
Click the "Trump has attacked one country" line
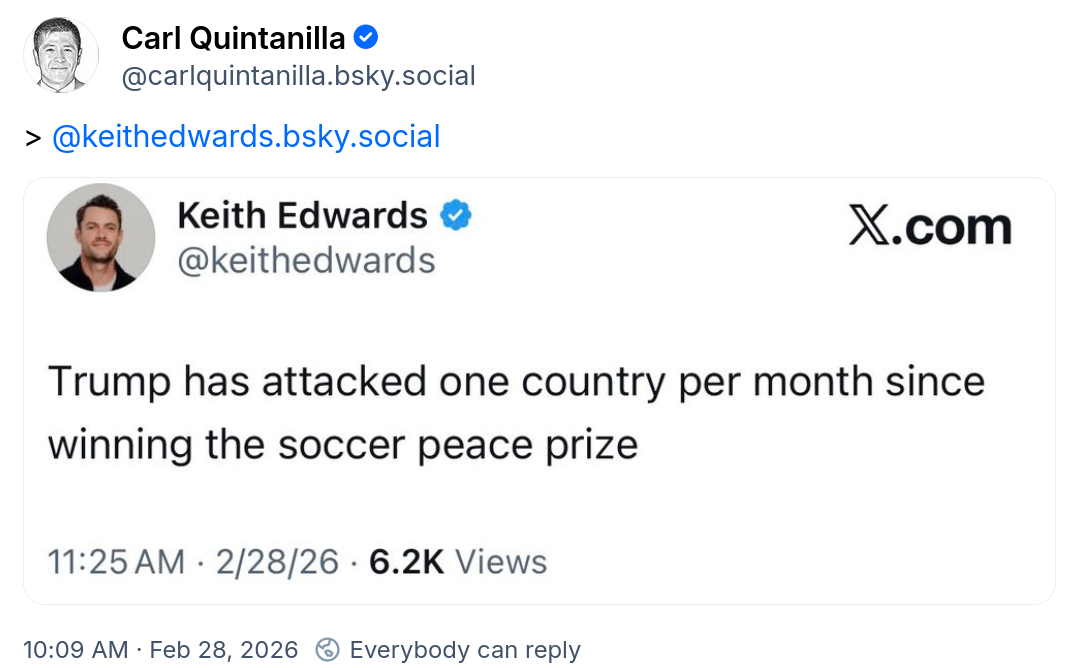tap(516, 381)
